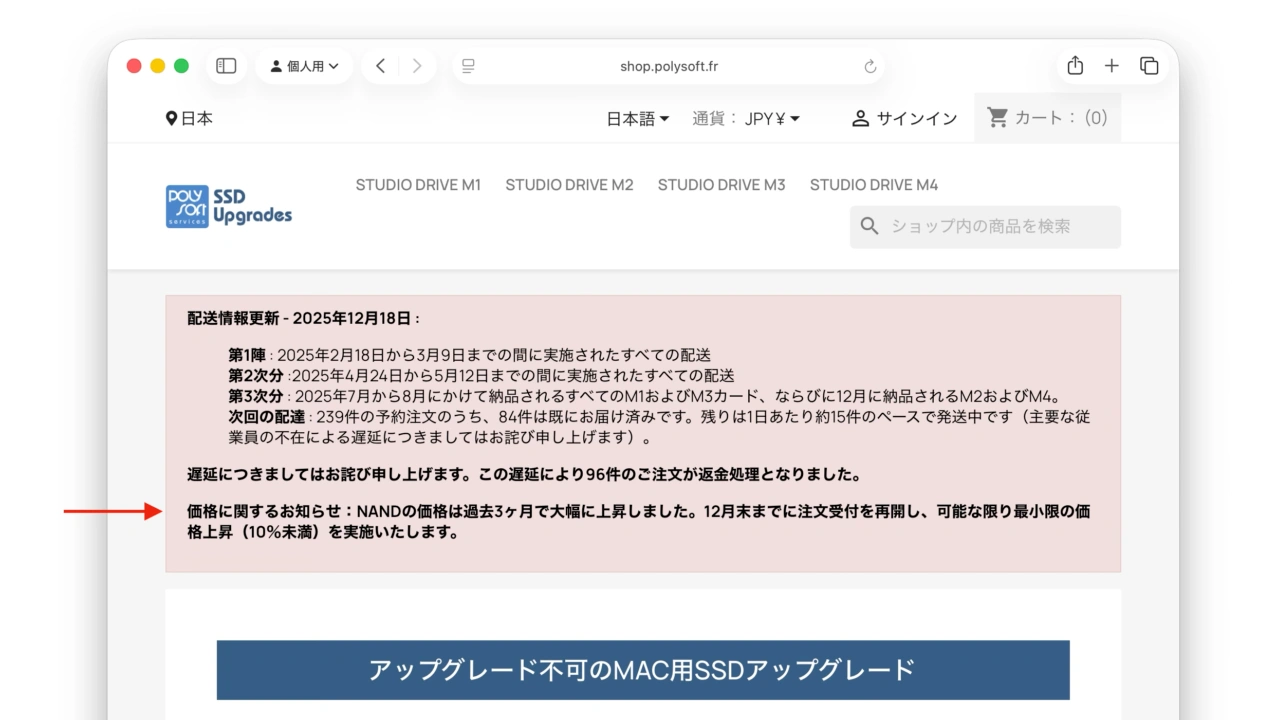The image size is (1280, 720).
Task: Click the サインイン sign-in link
Action: coord(904,119)
